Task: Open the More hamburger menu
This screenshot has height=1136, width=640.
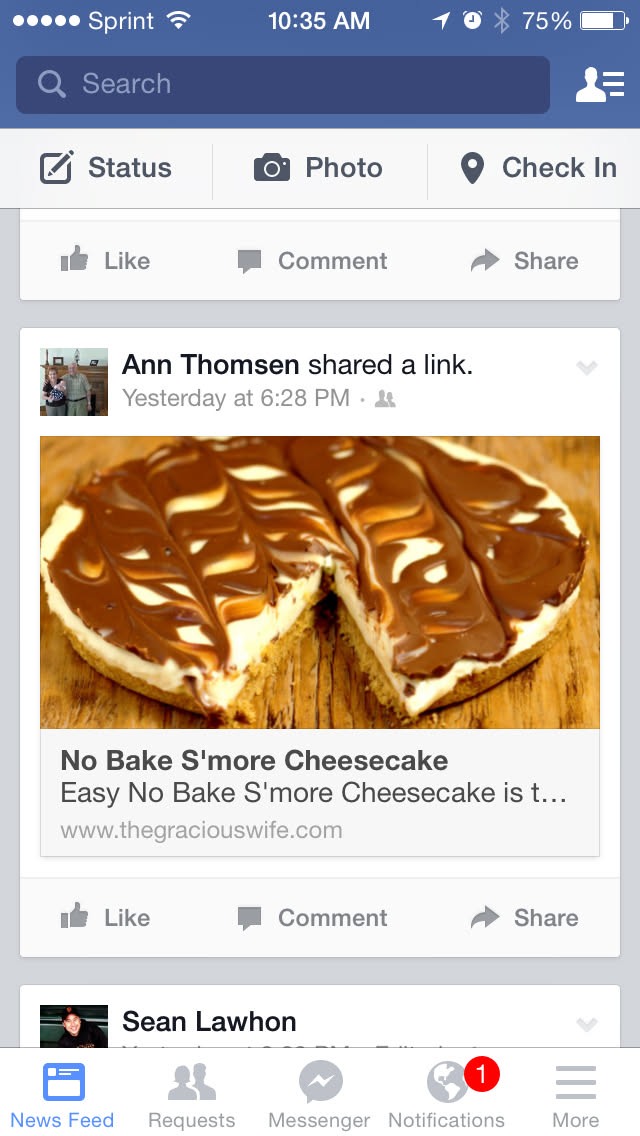Action: point(575,1094)
